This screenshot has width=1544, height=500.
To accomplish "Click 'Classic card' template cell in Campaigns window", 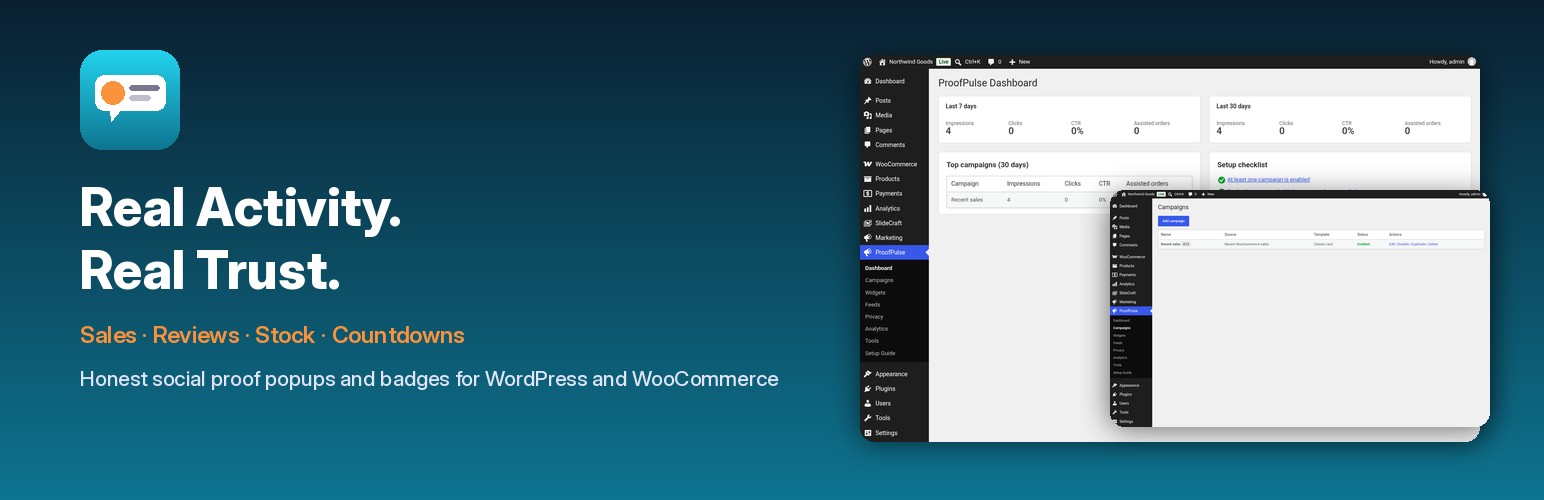I will click(x=1323, y=244).
